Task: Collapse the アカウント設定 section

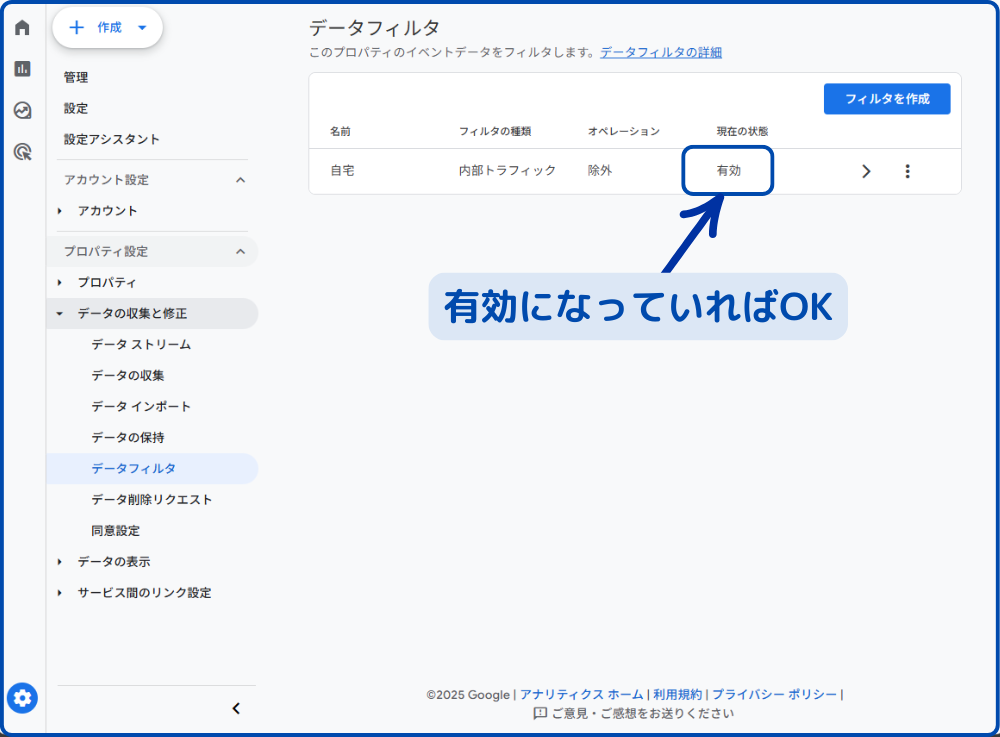Action: (240, 180)
